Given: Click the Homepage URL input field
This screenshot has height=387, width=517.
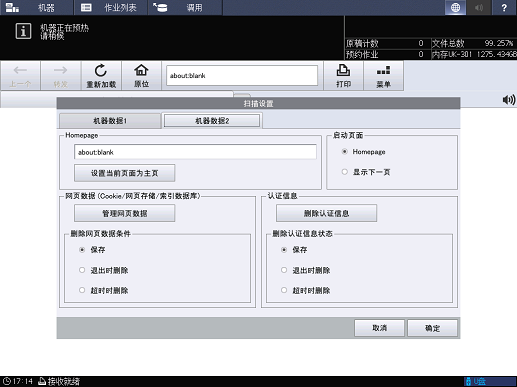Looking at the screenshot, I should [195, 152].
